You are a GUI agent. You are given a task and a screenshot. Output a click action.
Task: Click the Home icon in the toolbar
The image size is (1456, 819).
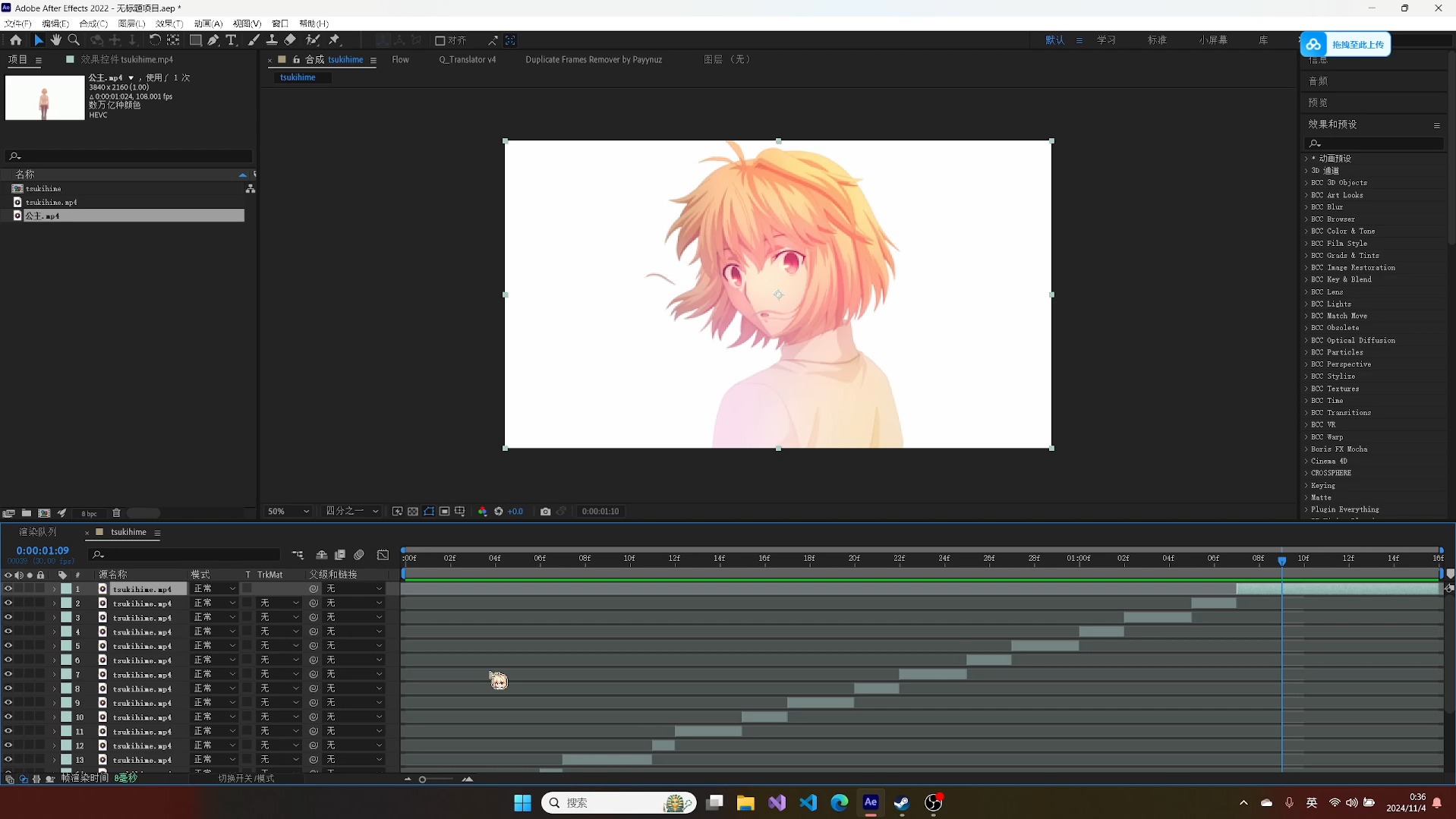pos(16,40)
